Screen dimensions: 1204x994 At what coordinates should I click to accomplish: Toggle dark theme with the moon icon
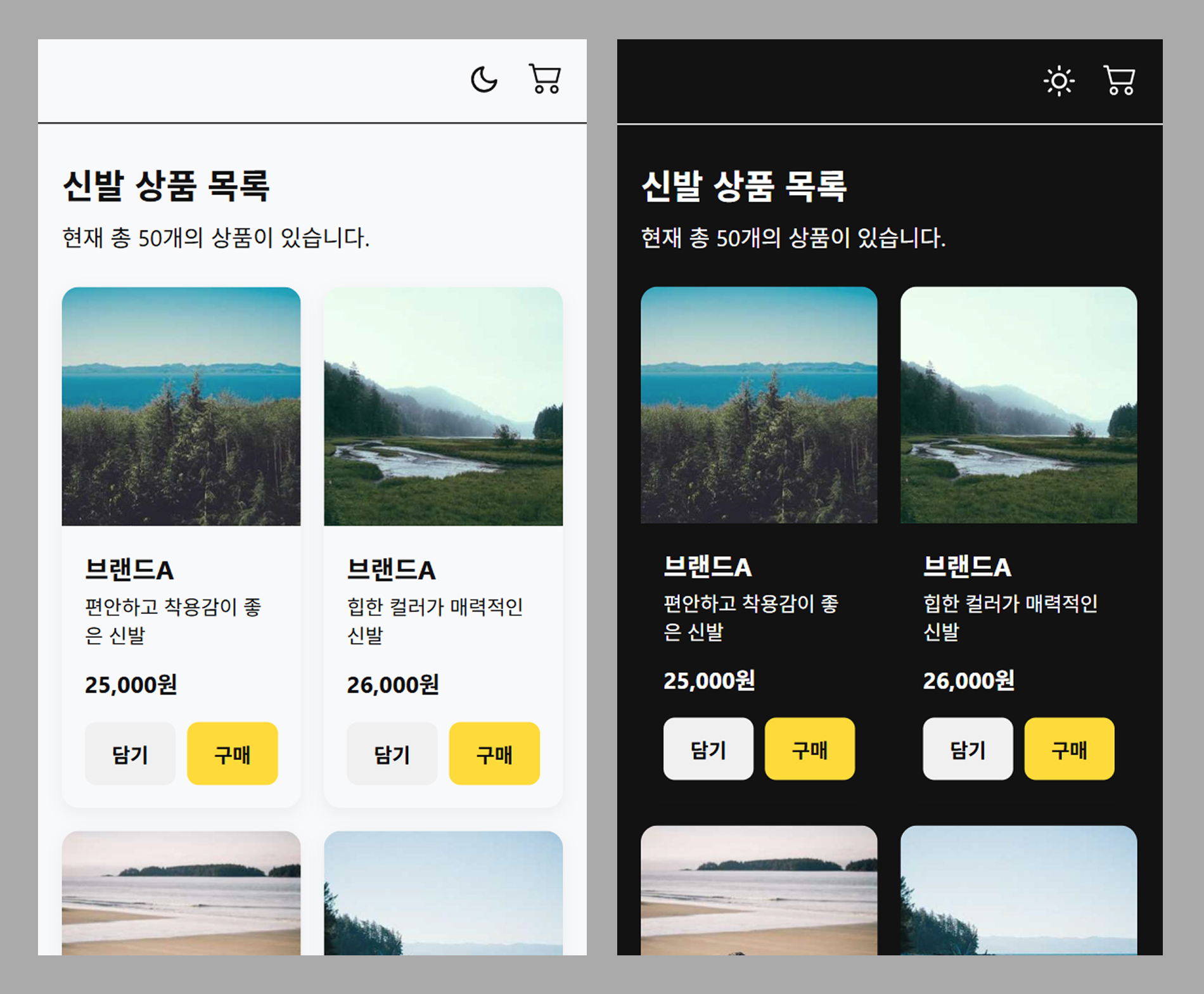[484, 79]
